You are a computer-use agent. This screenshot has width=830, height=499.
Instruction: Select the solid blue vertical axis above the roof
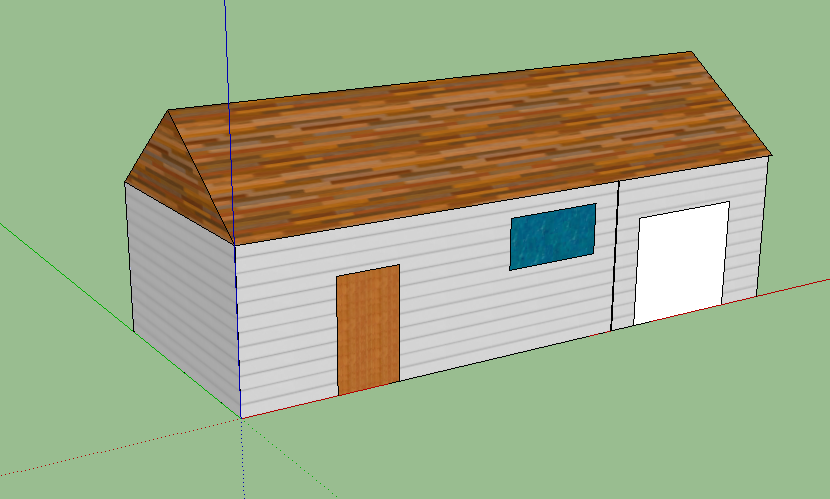(227, 50)
